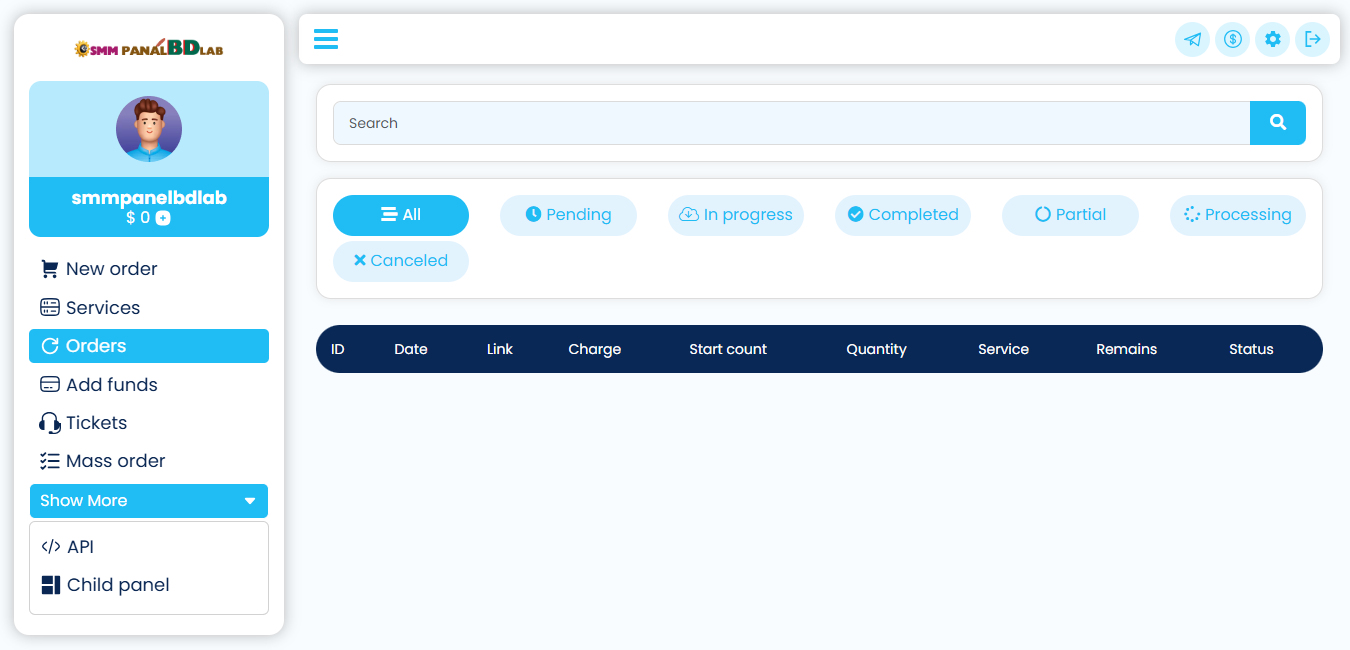1350x650 pixels.
Task: Filter by Completed orders
Action: click(902, 215)
